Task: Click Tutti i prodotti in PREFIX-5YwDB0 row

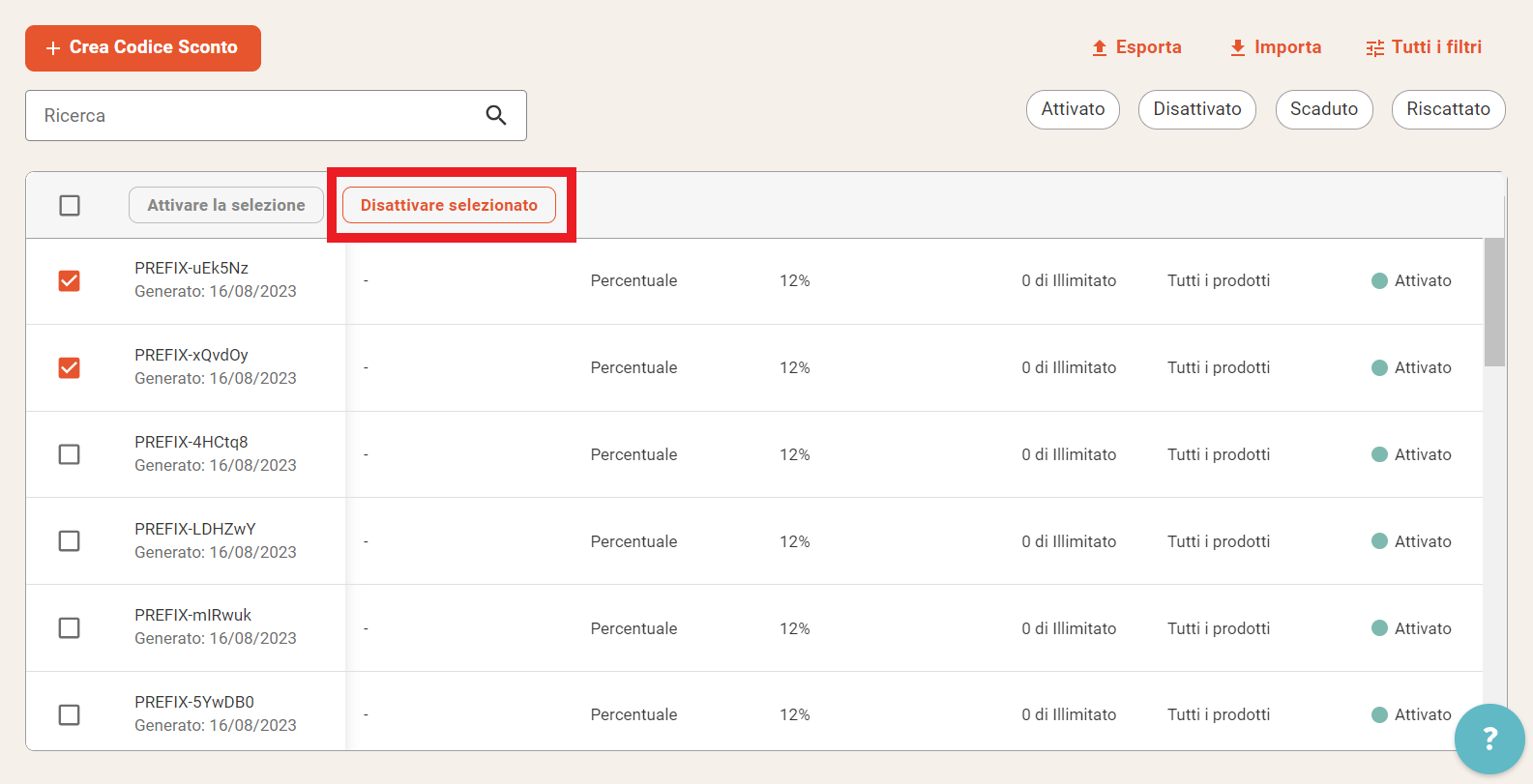Action: (x=1219, y=714)
